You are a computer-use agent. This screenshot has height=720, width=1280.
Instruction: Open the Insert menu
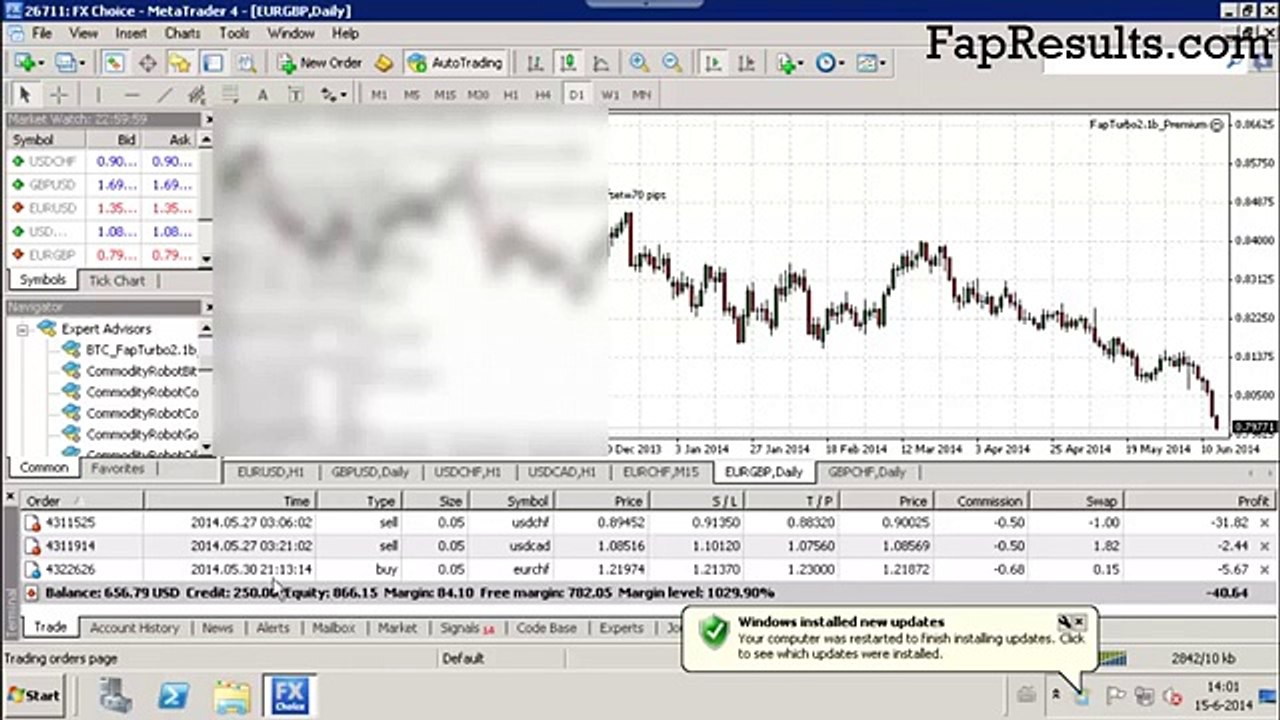coord(131,33)
